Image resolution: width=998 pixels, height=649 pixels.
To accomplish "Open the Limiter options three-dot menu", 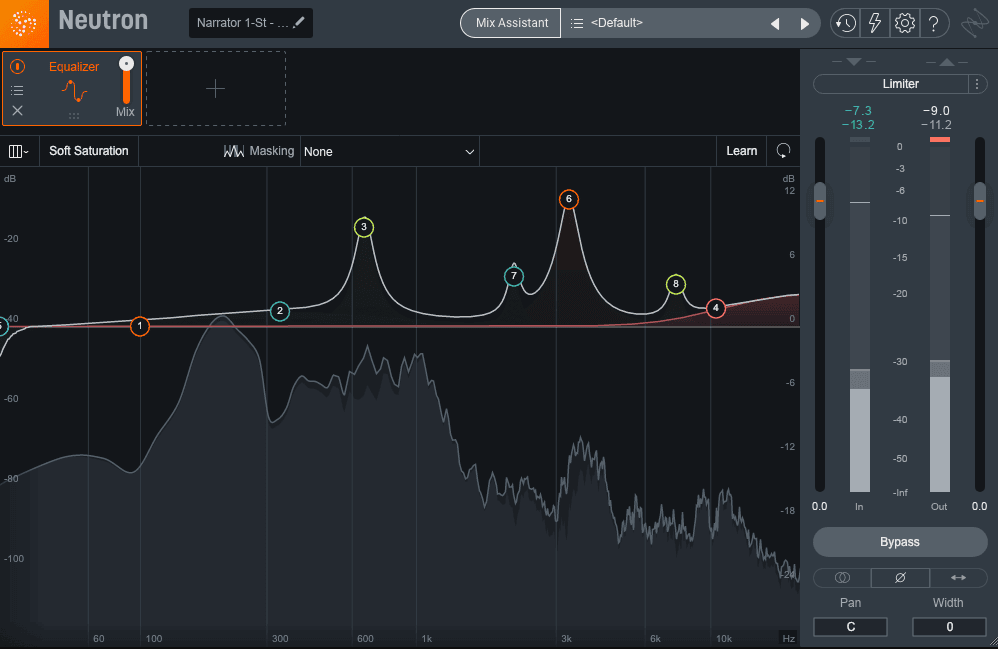I will tap(978, 84).
